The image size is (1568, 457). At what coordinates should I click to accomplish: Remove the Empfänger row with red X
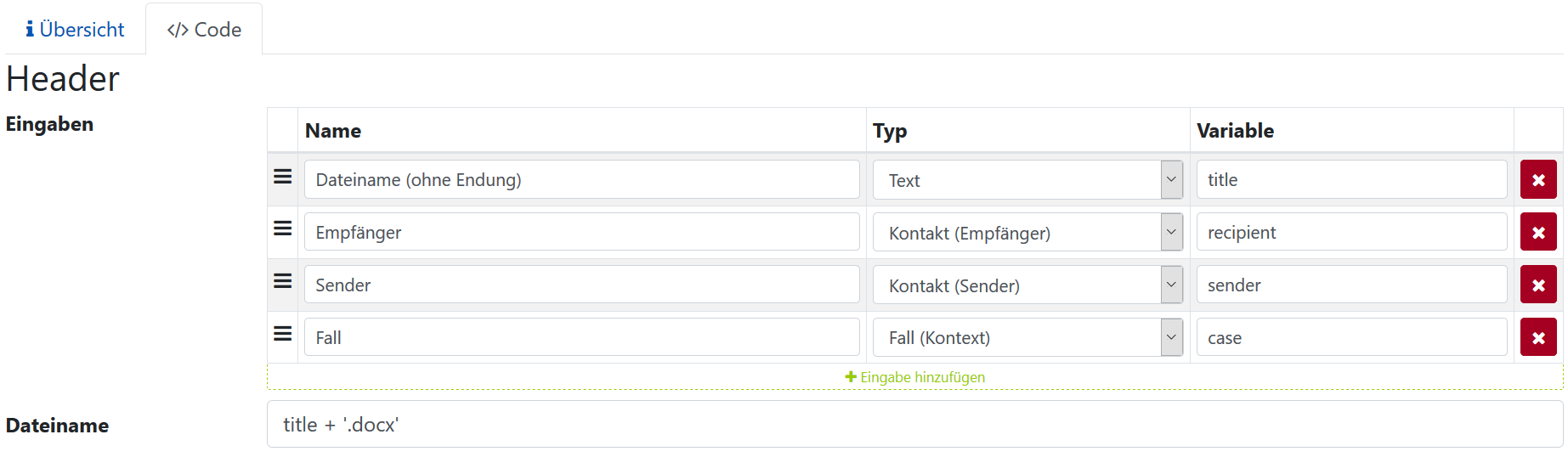(x=1538, y=232)
